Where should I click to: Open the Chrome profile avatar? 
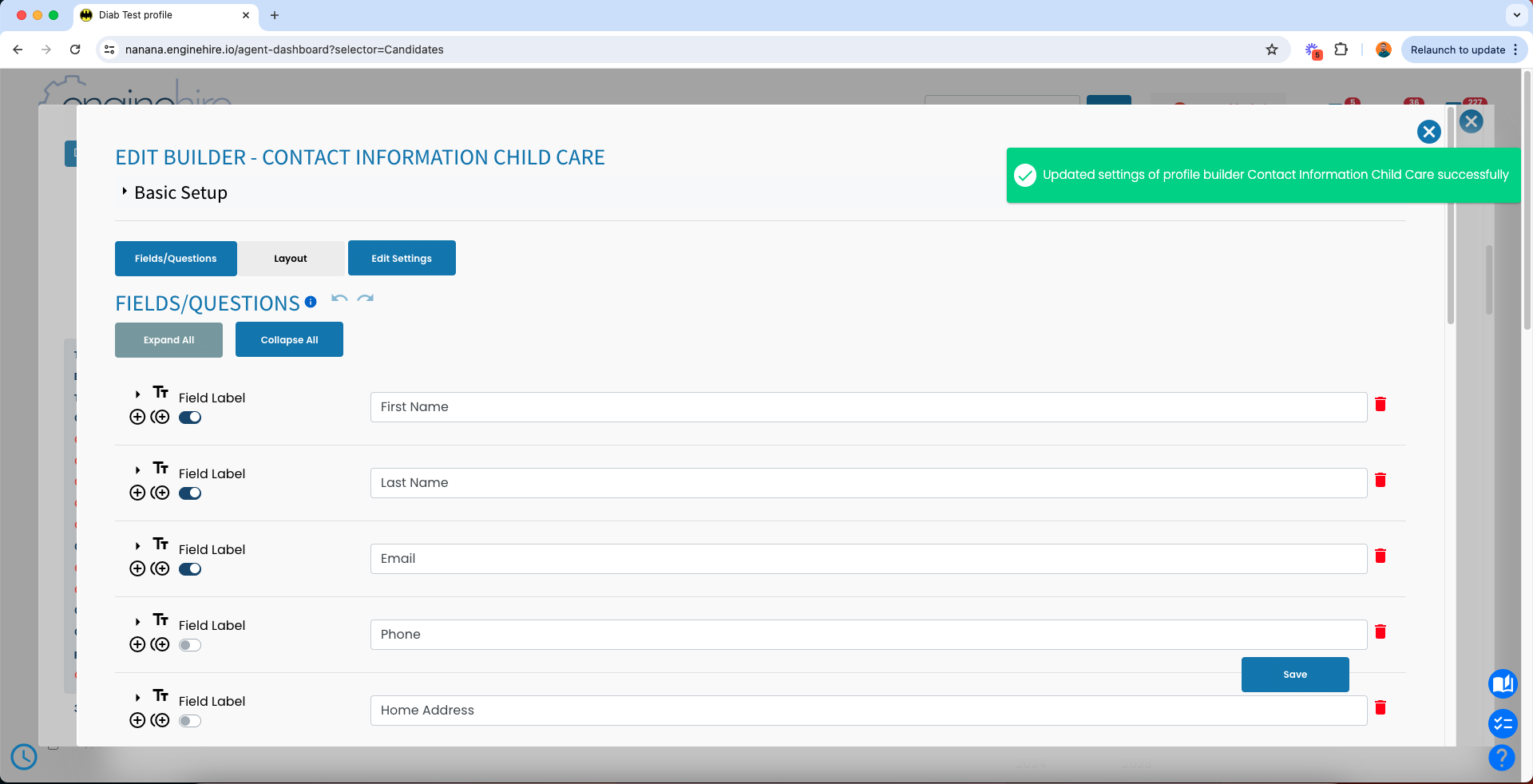click(x=1384, y=49)
